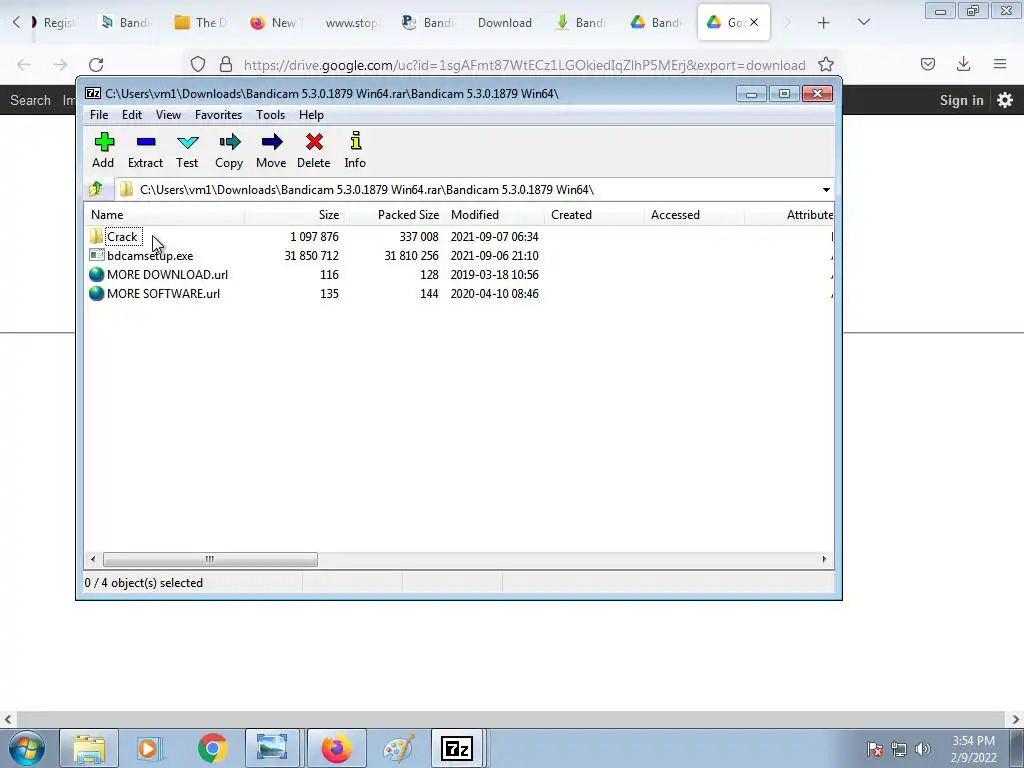
Task: Open a new Firefox tab with plus
Action: pyautogui.click(x=824, y=23)
